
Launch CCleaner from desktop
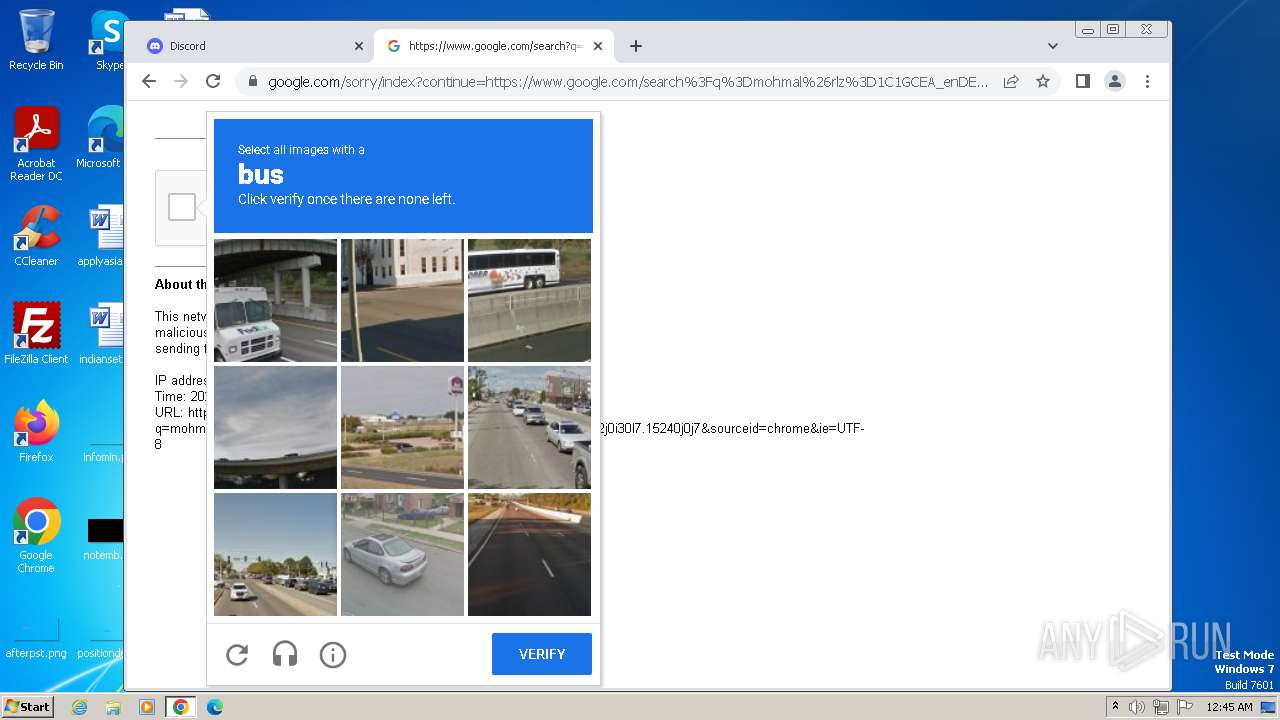[36, 236]
